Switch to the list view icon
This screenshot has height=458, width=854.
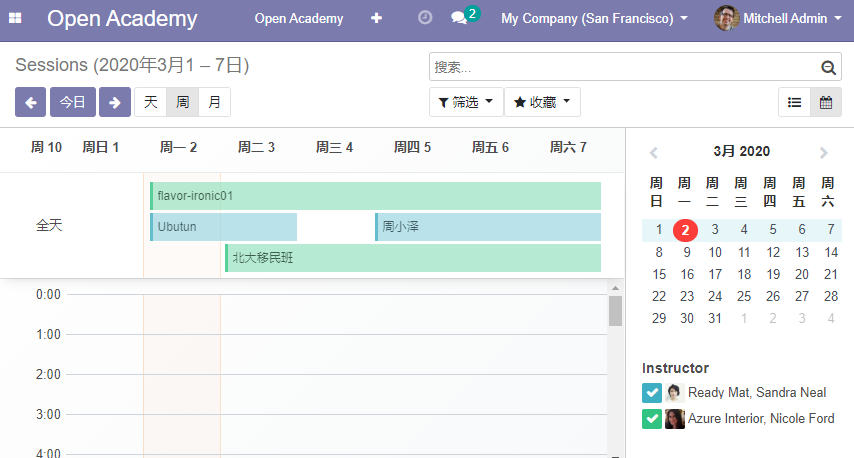click(795, 102)
